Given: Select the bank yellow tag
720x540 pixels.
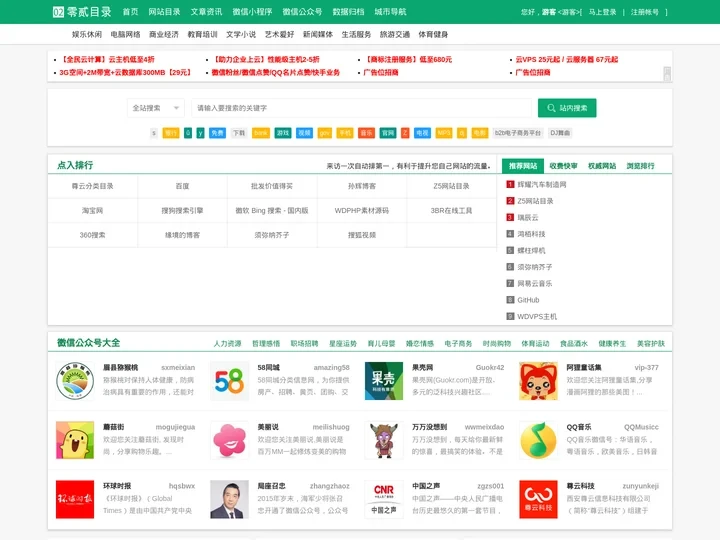Looking at the screenshot, I should point(261,133).
